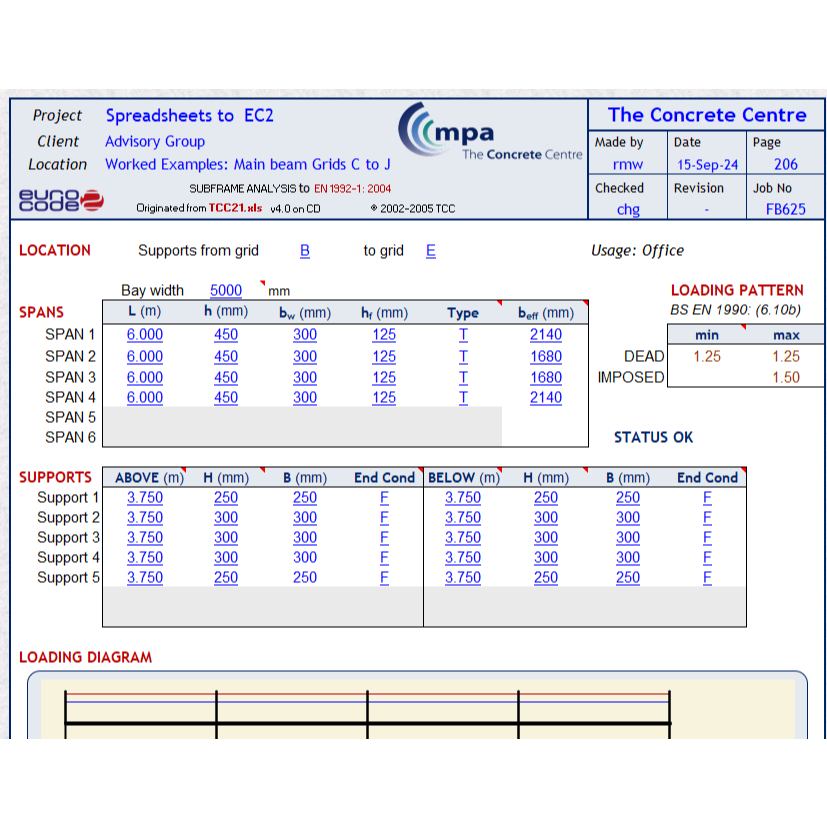Image resolution: width=827 pixels, height=827 pixels.
Task: Select the Project name cell 'Spreadsheets to EC2'
Action: (x=189, y=116)
